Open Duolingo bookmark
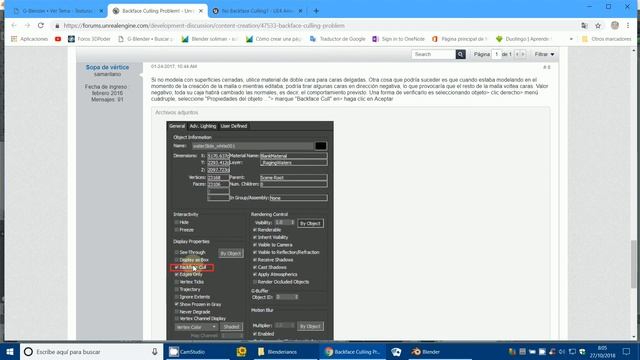The height and width of the screenshot is (360, 640). (524, 39)
